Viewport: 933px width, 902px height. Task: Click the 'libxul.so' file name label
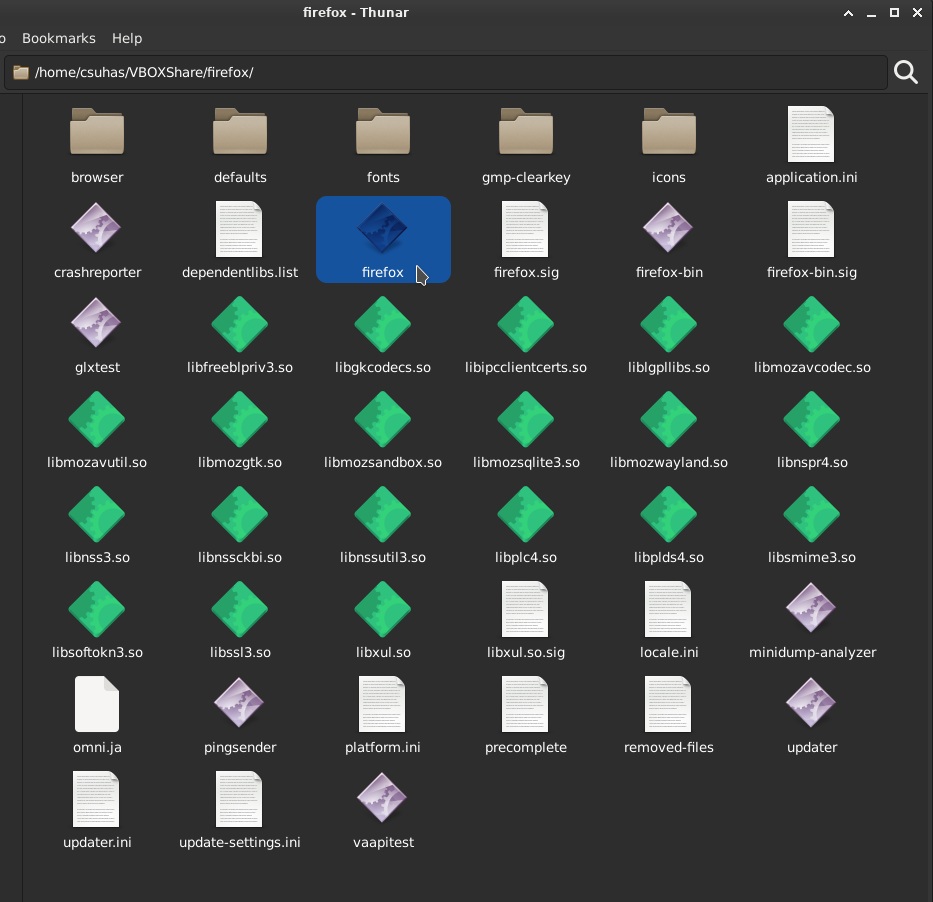pyautogui.click(x=383, y=653)
